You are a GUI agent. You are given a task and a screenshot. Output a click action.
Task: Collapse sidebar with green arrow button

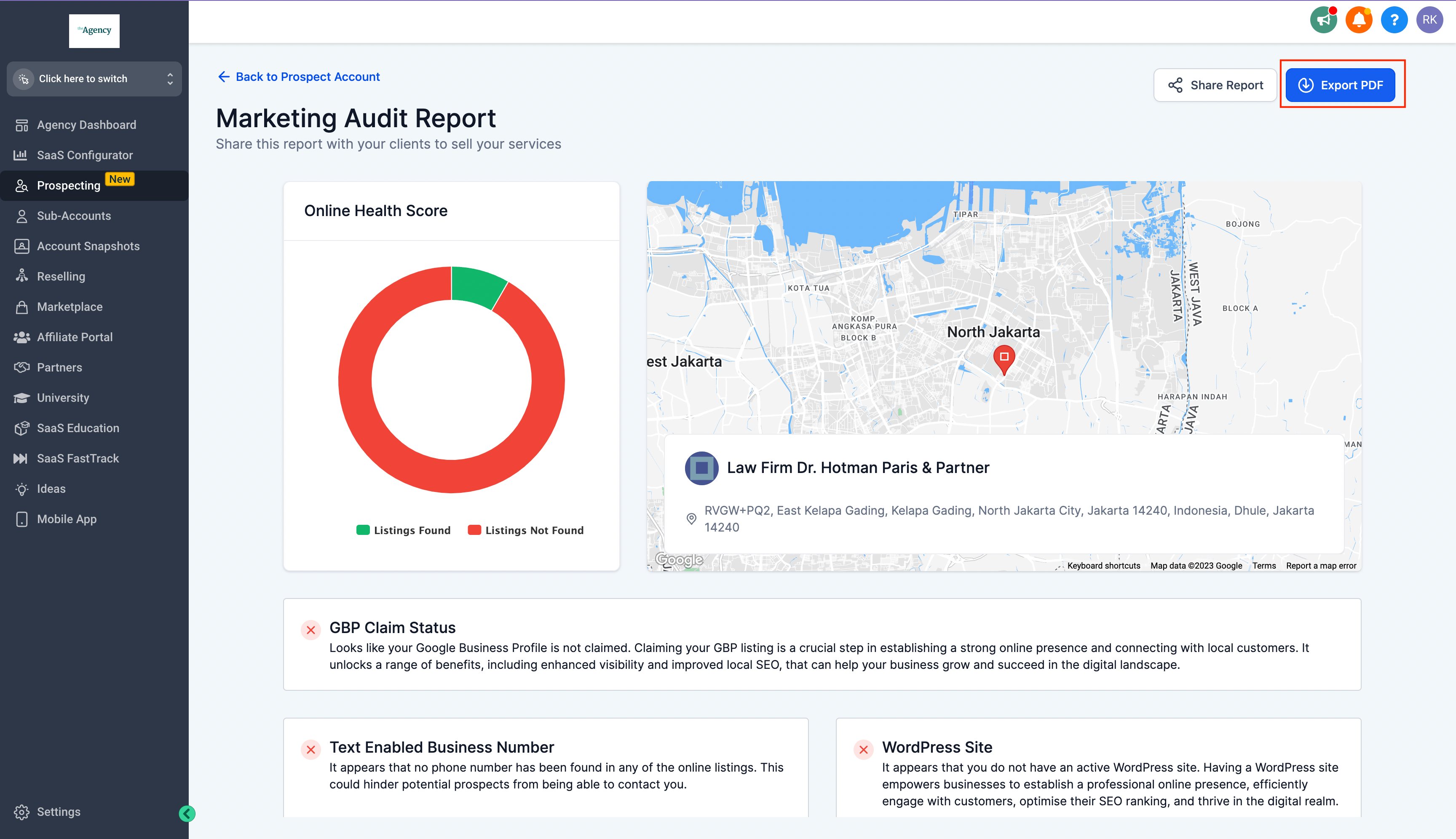point(187,813)
